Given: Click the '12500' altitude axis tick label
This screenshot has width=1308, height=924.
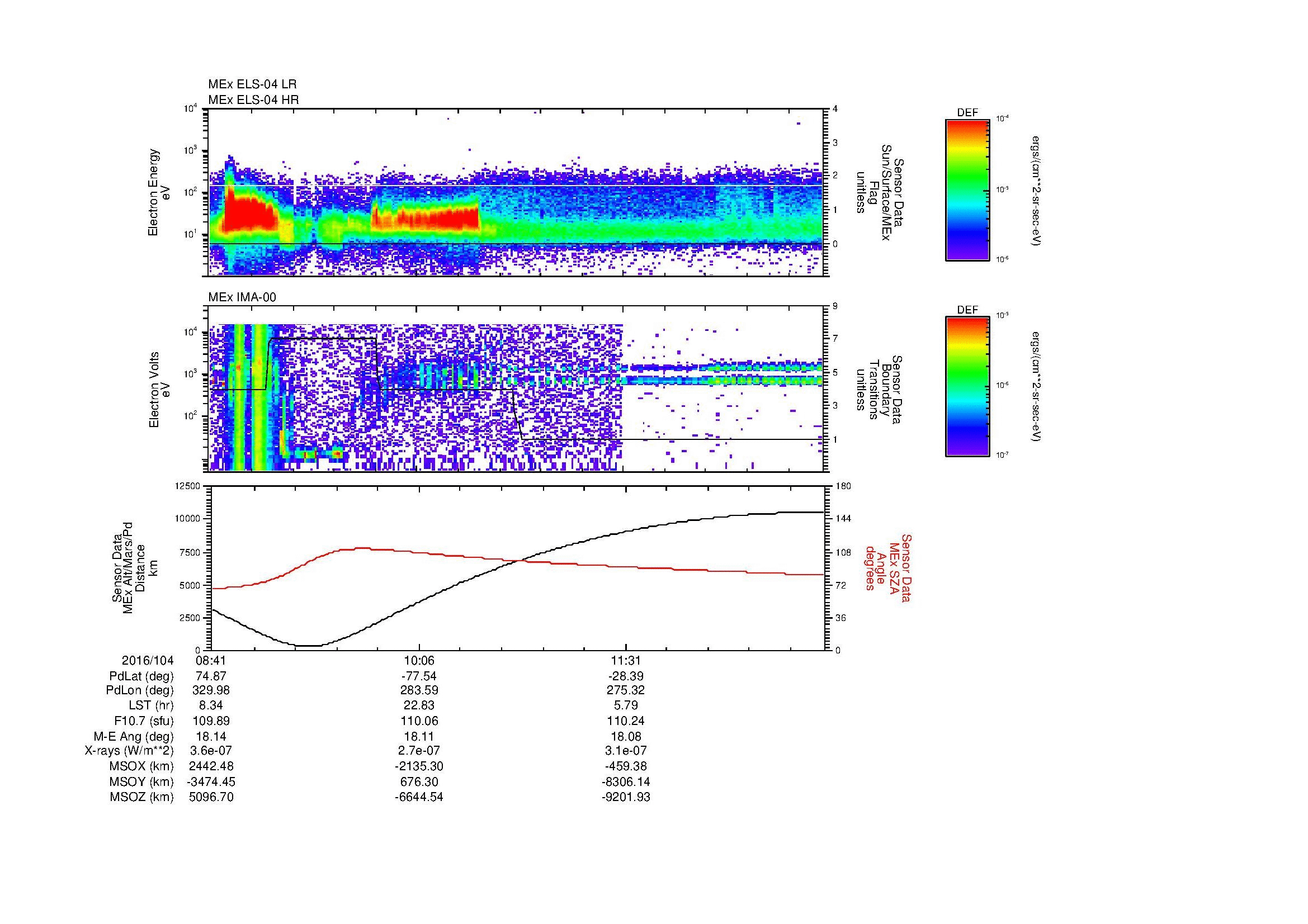Looking at the screenshot, I should click(x=188, y=486).
